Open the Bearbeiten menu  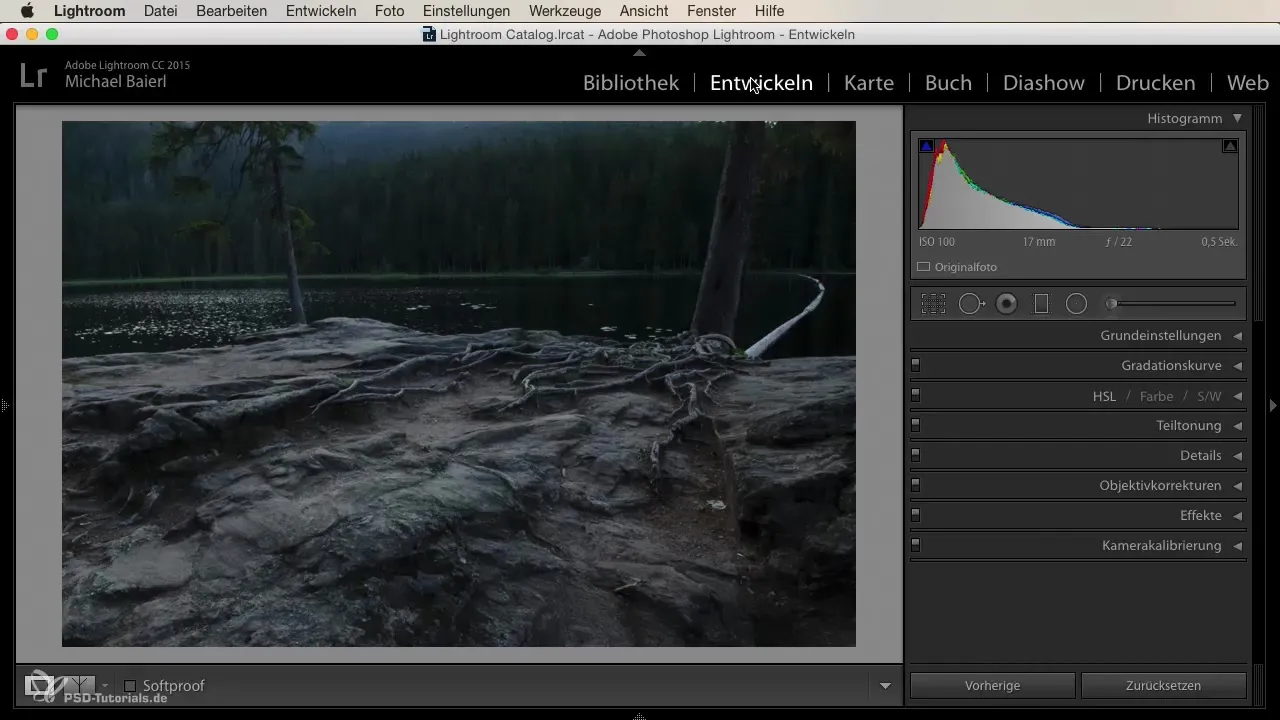[232, 11]
